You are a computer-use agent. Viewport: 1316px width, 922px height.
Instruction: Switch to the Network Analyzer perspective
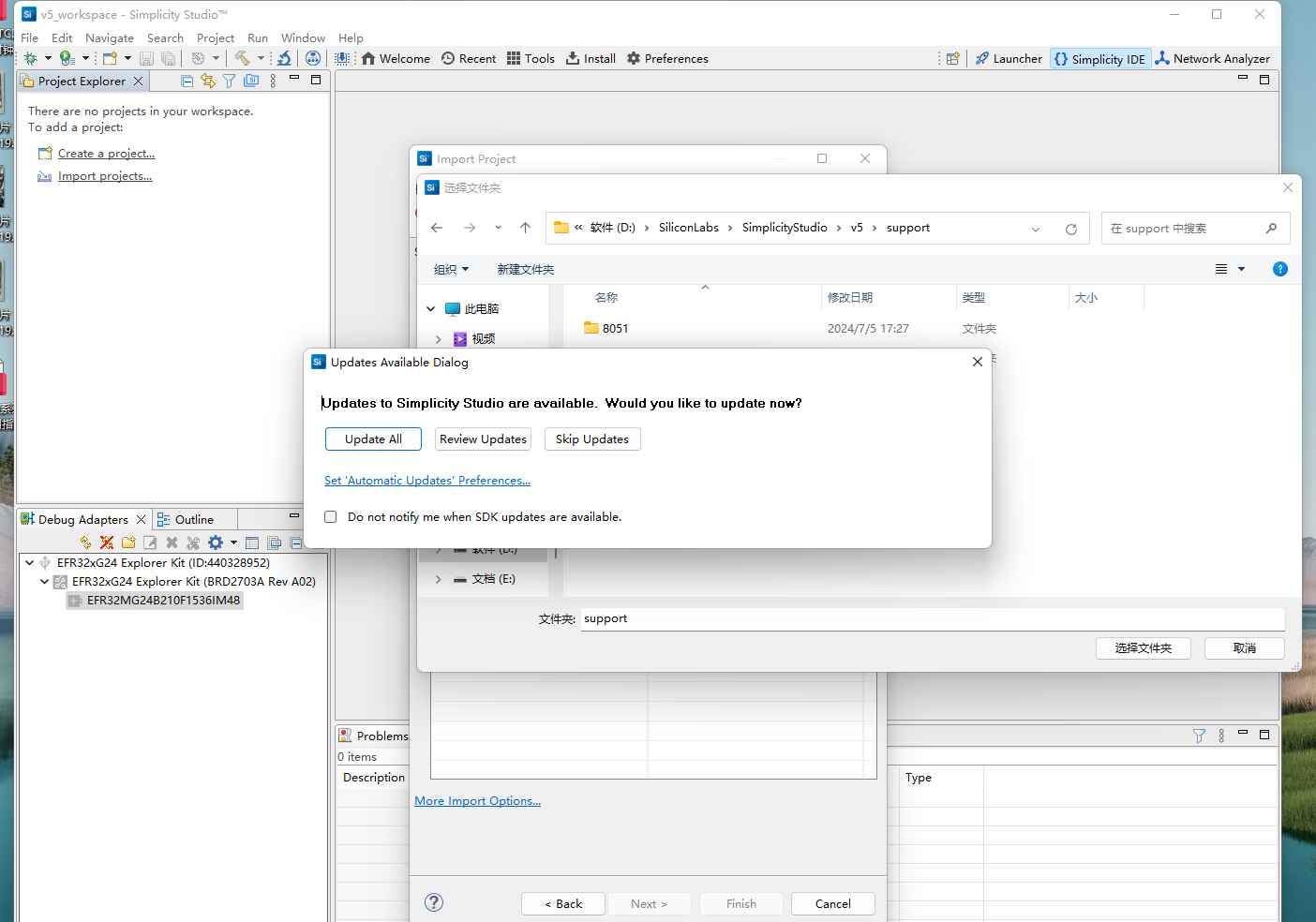point(1213,58)
